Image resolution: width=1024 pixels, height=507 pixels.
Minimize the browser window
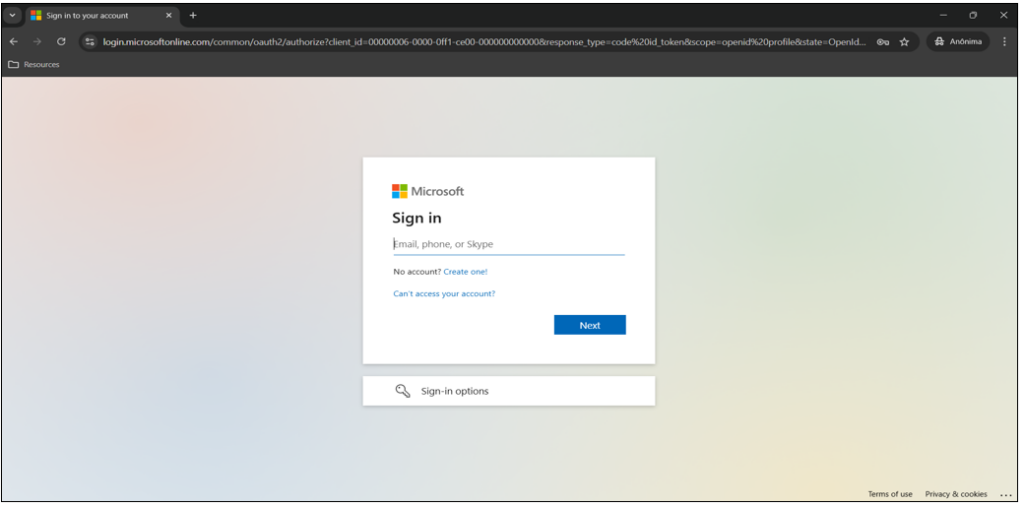point(943,15)
